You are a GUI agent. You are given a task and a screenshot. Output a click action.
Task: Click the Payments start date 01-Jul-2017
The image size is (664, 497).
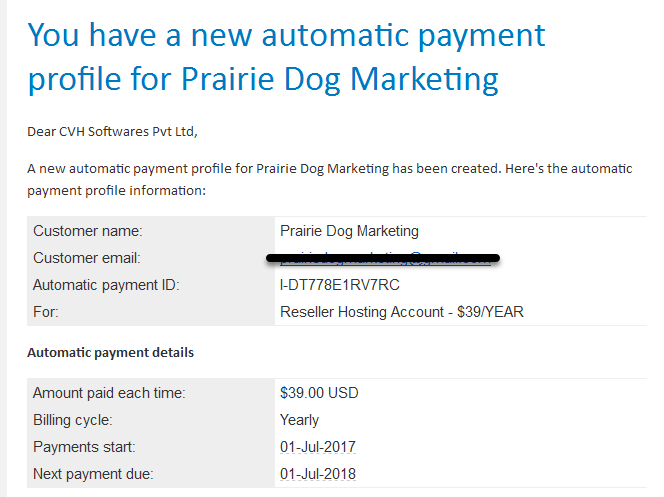click(x=318, y=447)
